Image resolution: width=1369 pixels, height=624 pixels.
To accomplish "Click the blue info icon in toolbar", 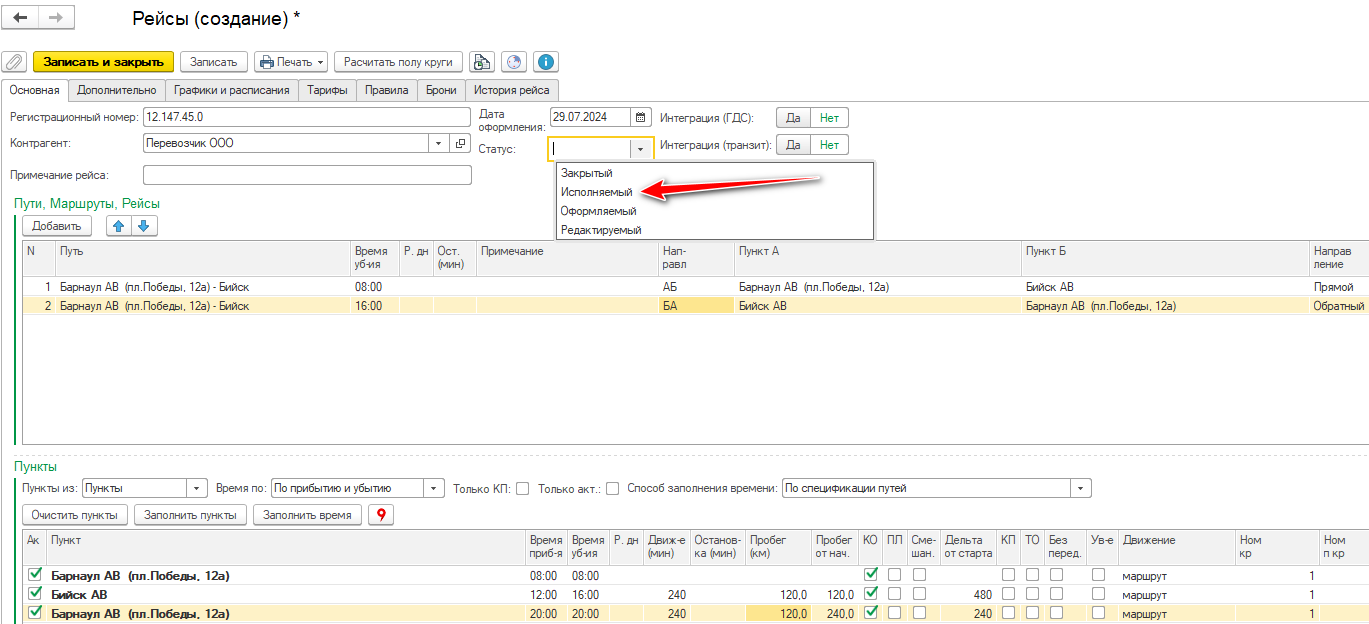I will [x=545, y=62].
